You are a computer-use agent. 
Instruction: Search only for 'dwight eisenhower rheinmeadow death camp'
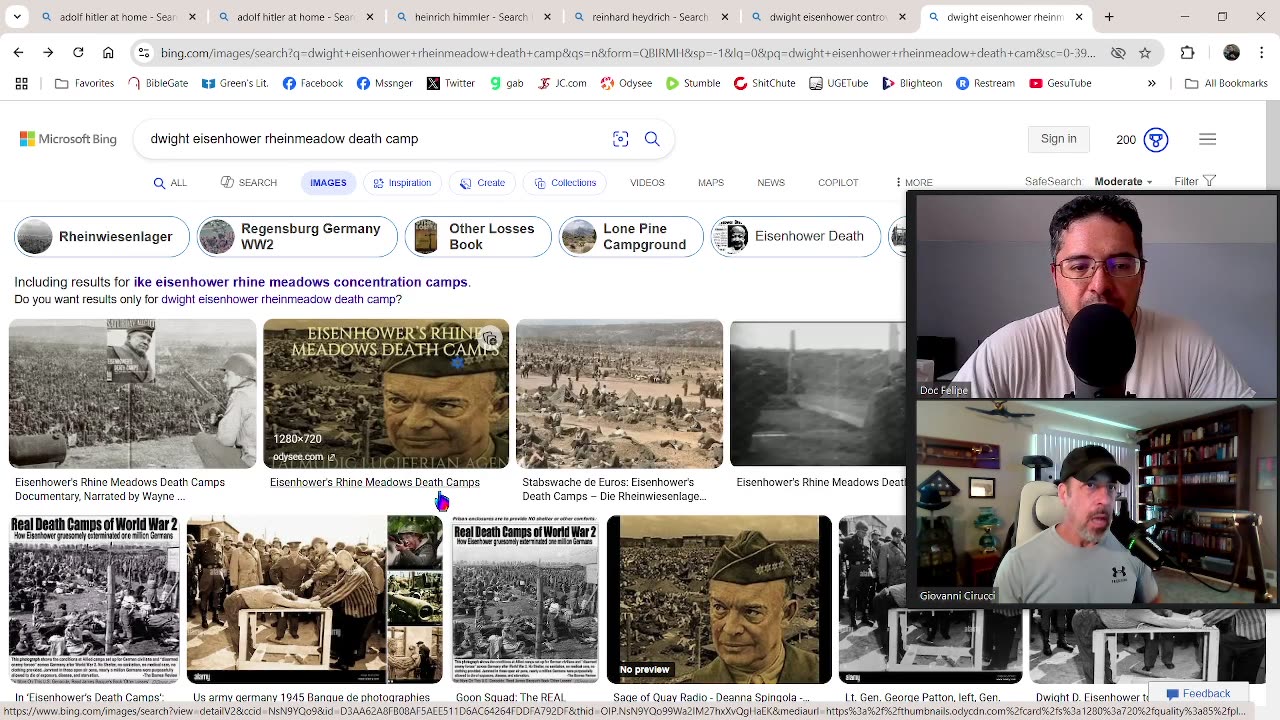point(279,299)
